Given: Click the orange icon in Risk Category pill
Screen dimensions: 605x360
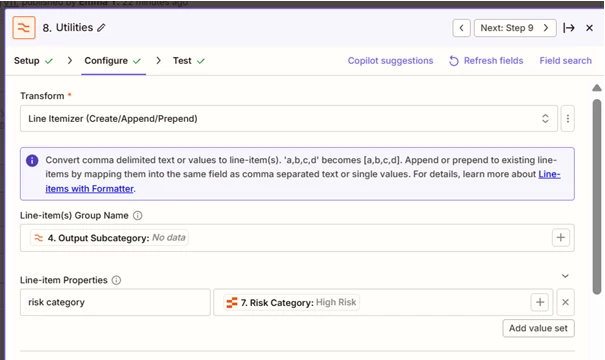Looking at the screenshot, I should [232, 303].
